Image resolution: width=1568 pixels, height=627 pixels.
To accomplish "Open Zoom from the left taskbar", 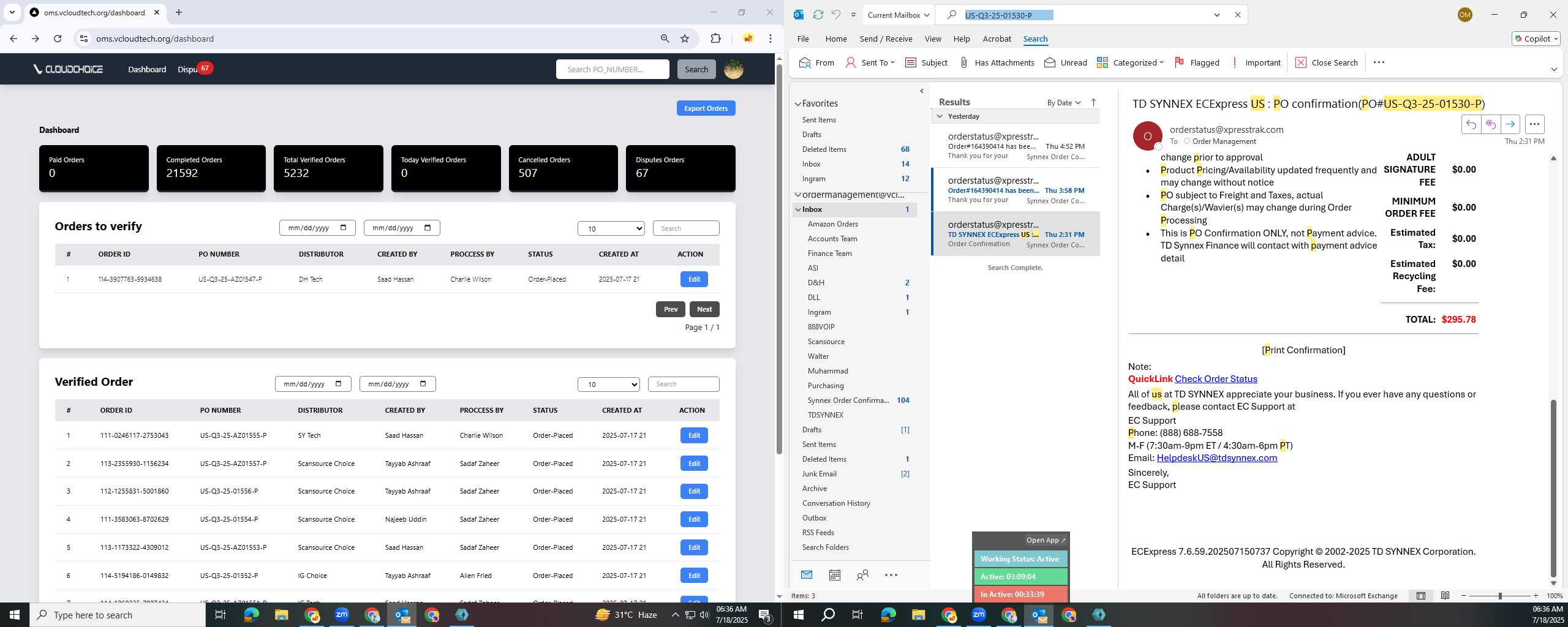I will [x=341, y=615].
